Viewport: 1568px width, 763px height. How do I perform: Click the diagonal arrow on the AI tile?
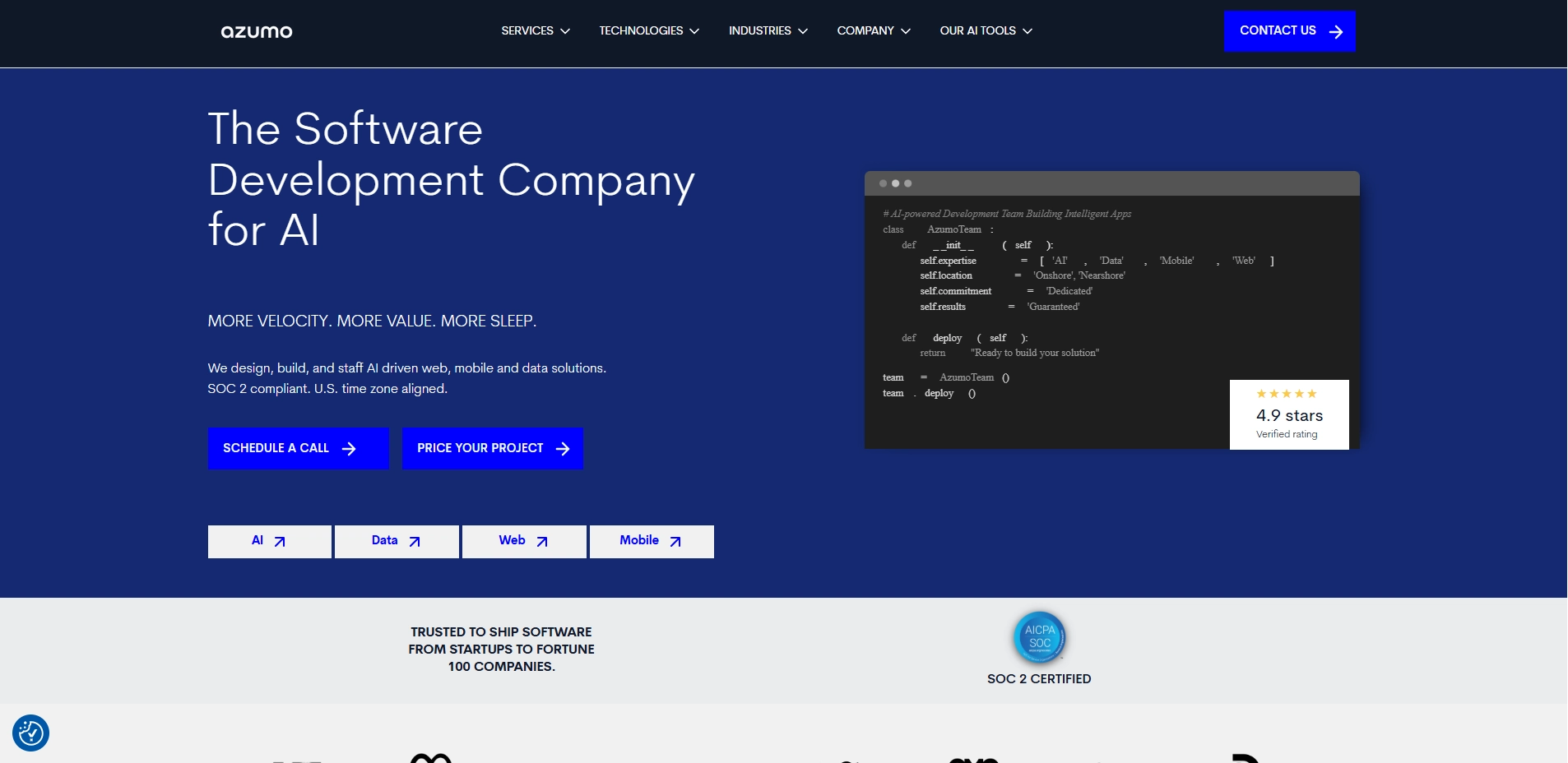280,542
